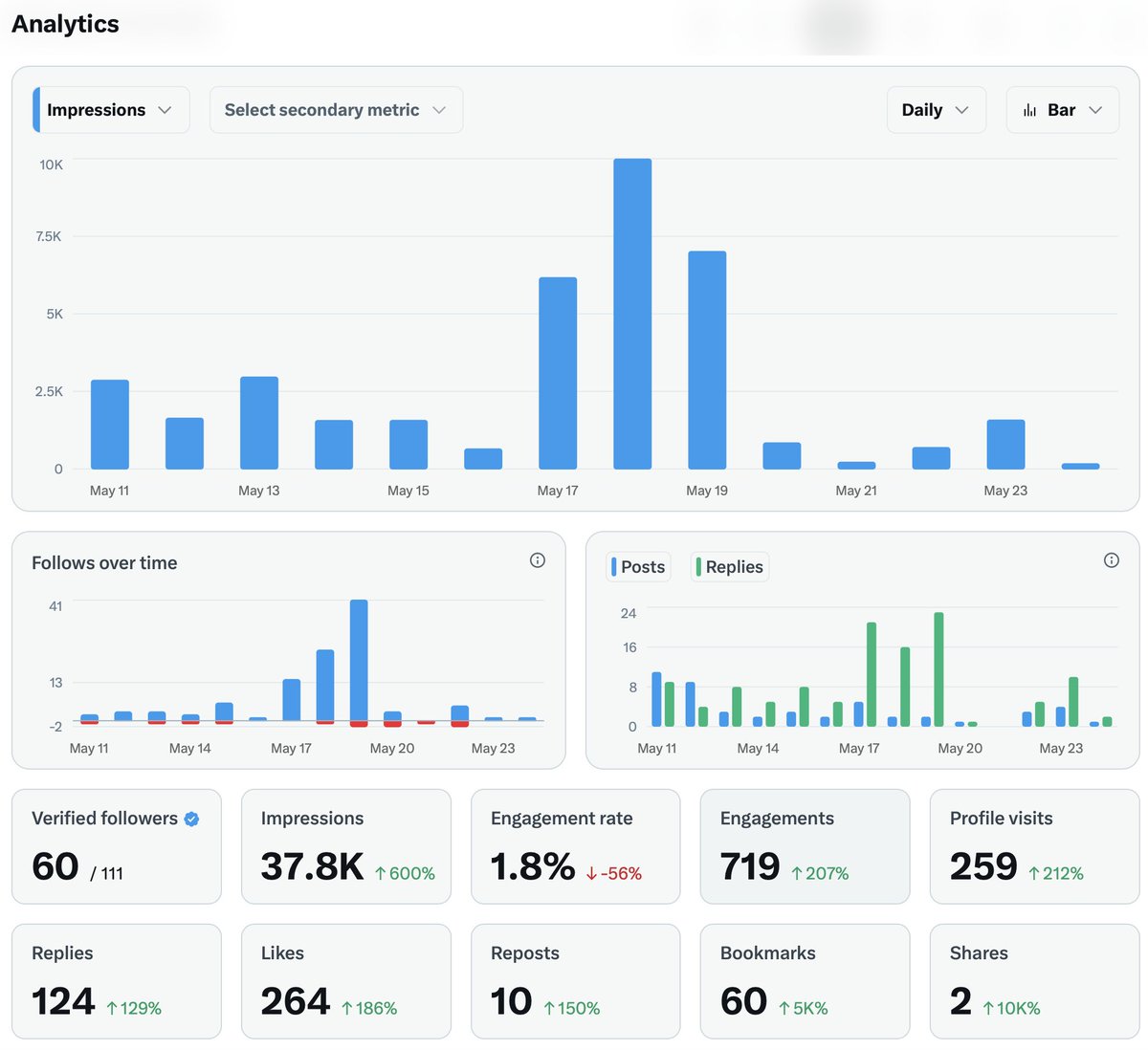This screenshot has height=1050, width=1148.
Task: Select the Engagements 719 card
Action: 806,846
